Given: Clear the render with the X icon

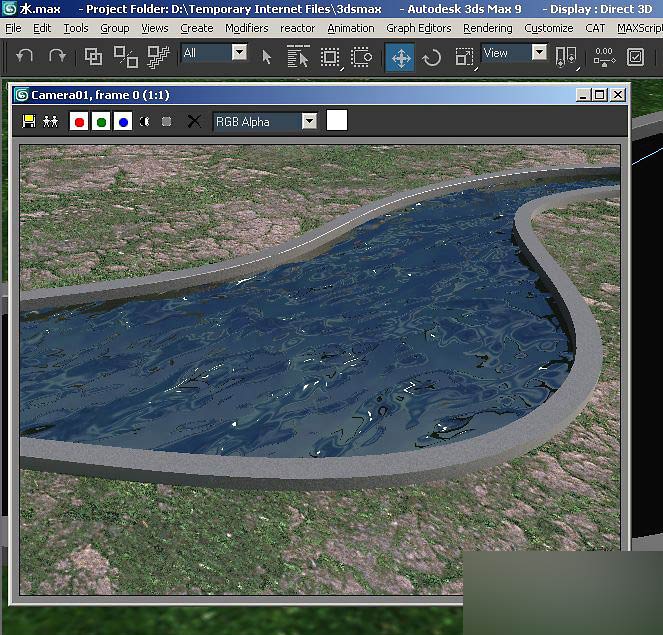Looking at the screenshot, I should [194, 122].
